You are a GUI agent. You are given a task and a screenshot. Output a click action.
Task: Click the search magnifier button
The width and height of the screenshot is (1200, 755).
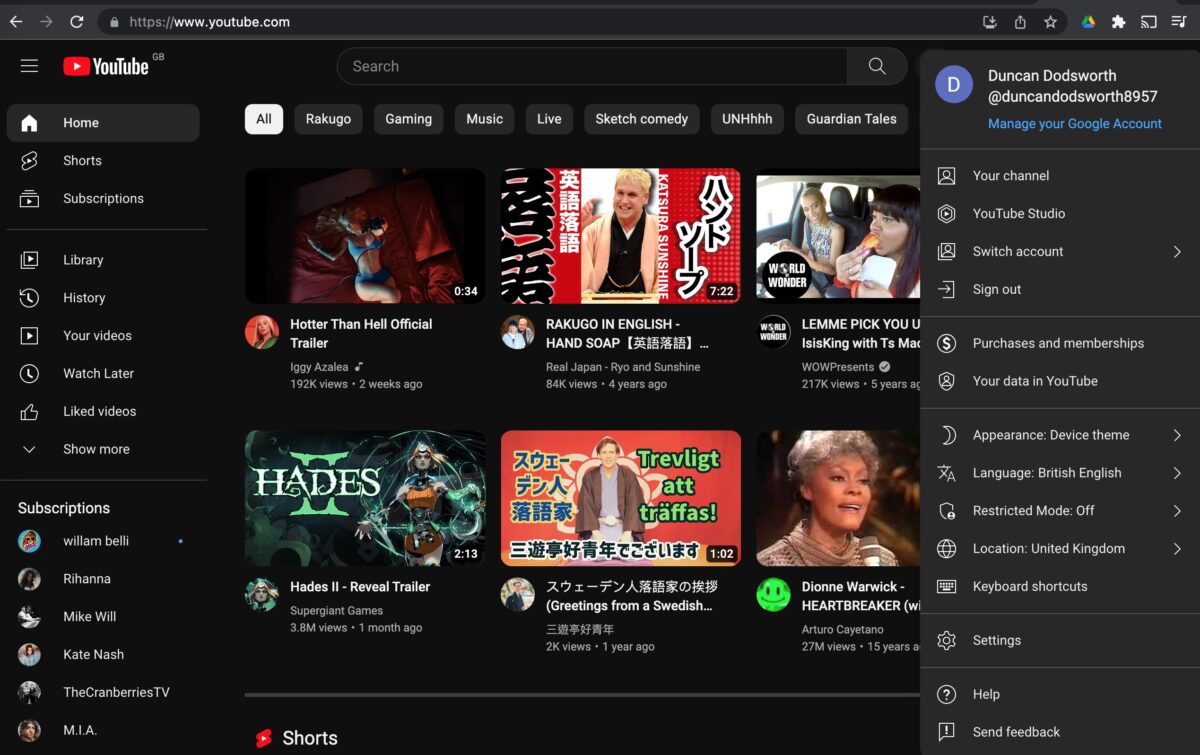[877, 66]
